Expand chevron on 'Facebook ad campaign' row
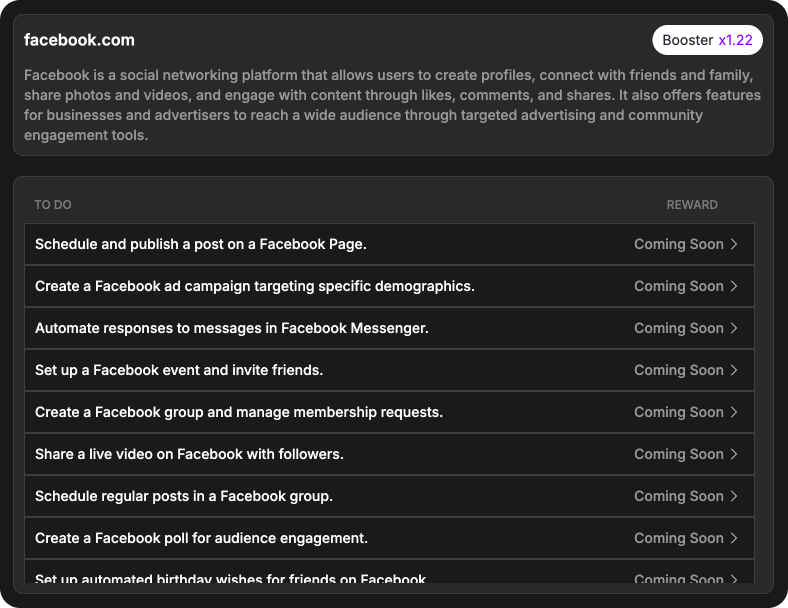The height and width of the screenshot is (608, 788). coord(734,286)
